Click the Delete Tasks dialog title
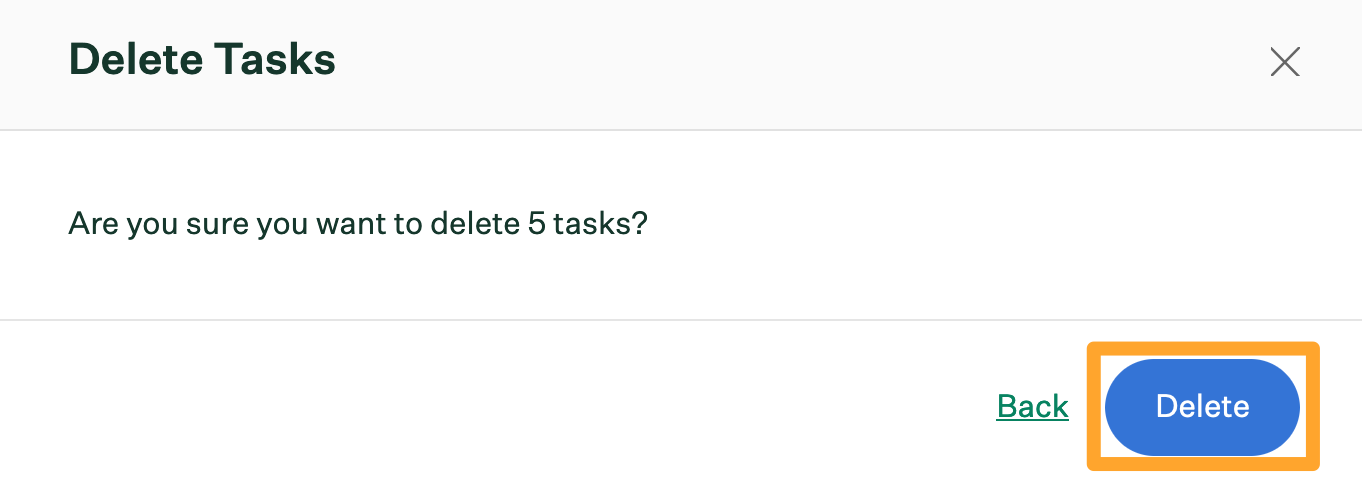Image resolution: width=1362 pixels, height=488 pixels. click(202, 60)
